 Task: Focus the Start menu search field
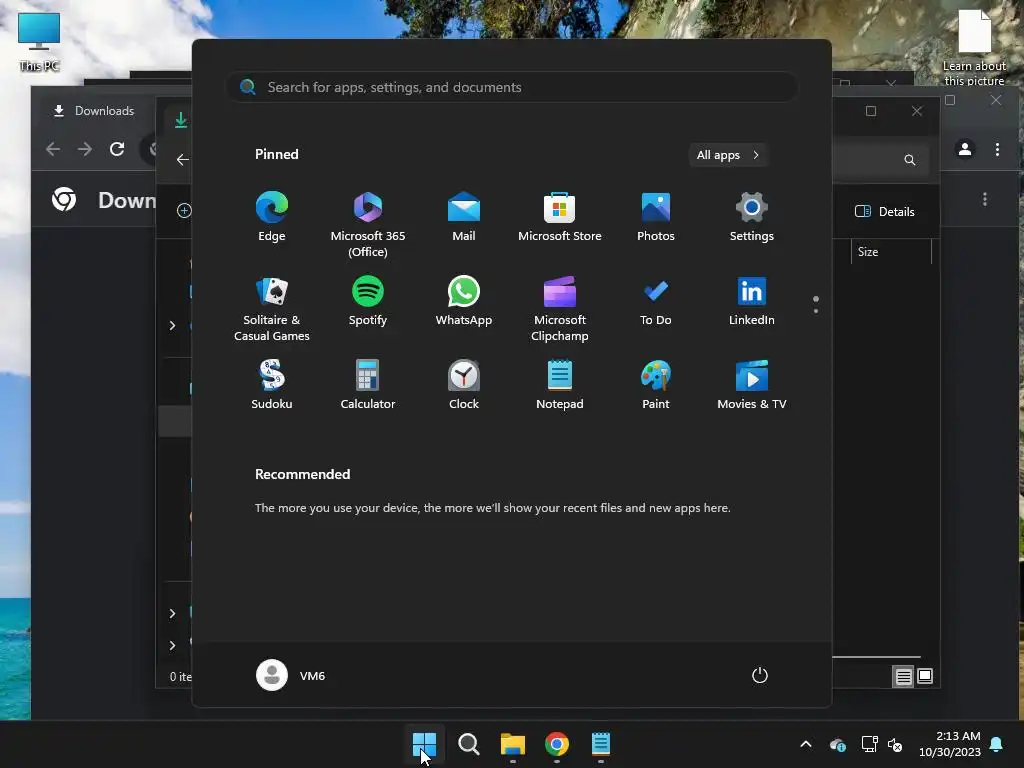512,87
